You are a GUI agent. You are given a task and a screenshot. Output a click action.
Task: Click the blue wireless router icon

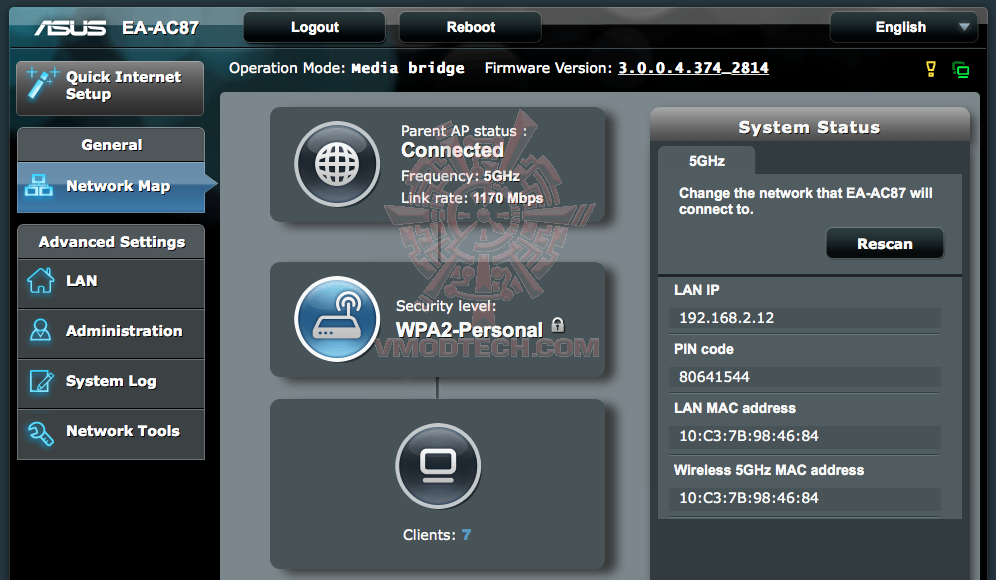point(337,318)
